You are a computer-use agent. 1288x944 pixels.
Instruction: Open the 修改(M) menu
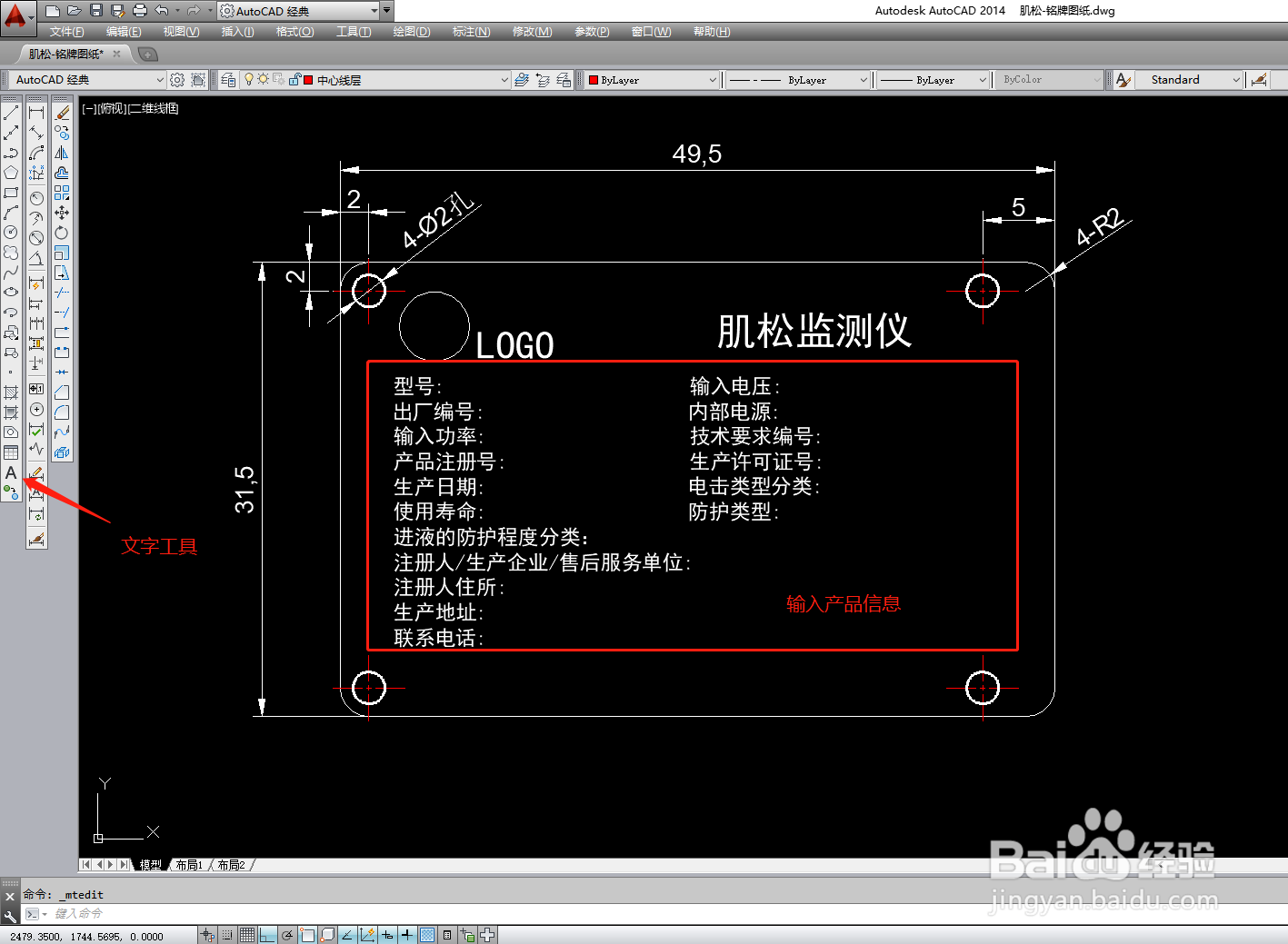532,32
